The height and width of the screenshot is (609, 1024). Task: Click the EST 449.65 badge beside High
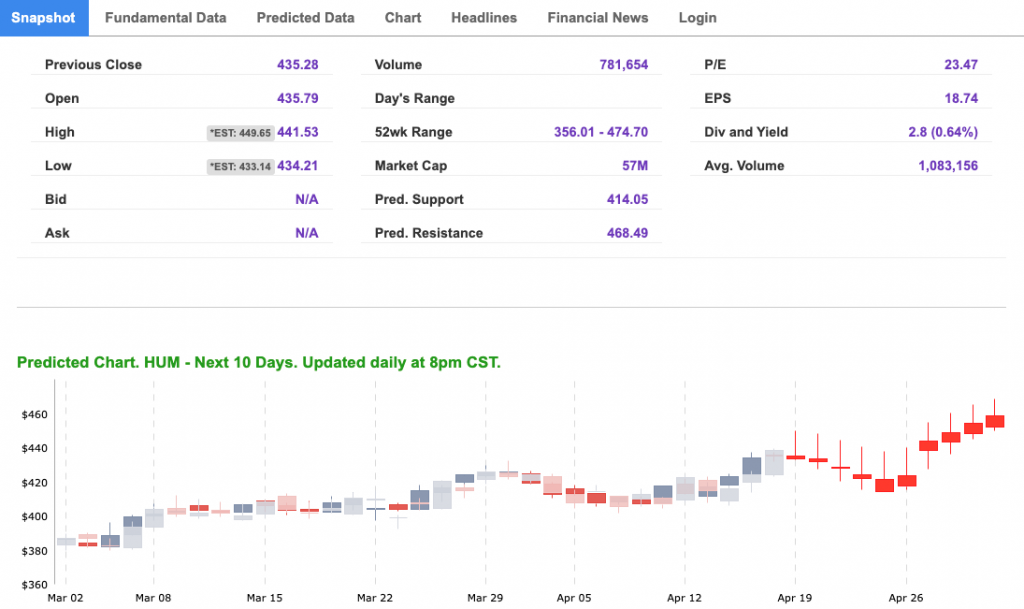(x=239, y=132)
